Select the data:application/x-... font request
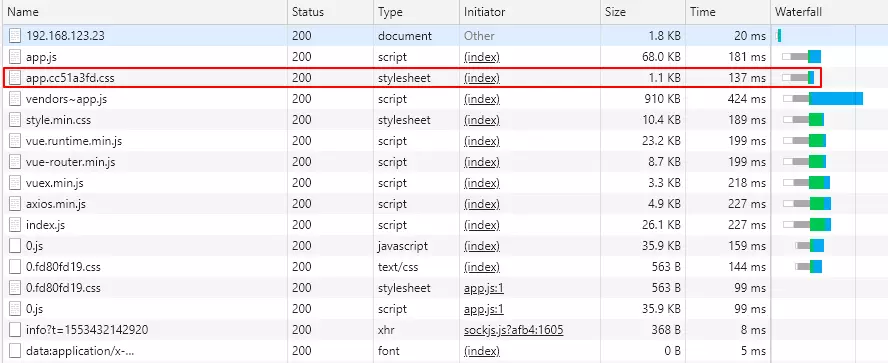The height and width of the screenshot is (363, 888). pos(444,351)
